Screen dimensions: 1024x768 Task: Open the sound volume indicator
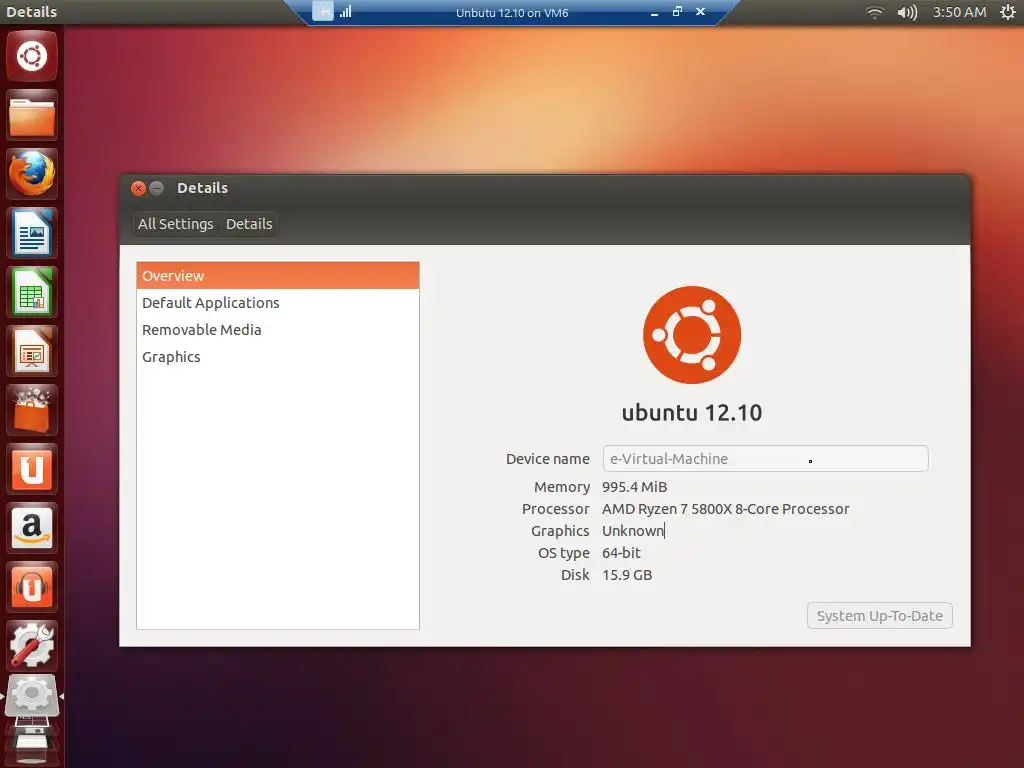tap(907, 12)
